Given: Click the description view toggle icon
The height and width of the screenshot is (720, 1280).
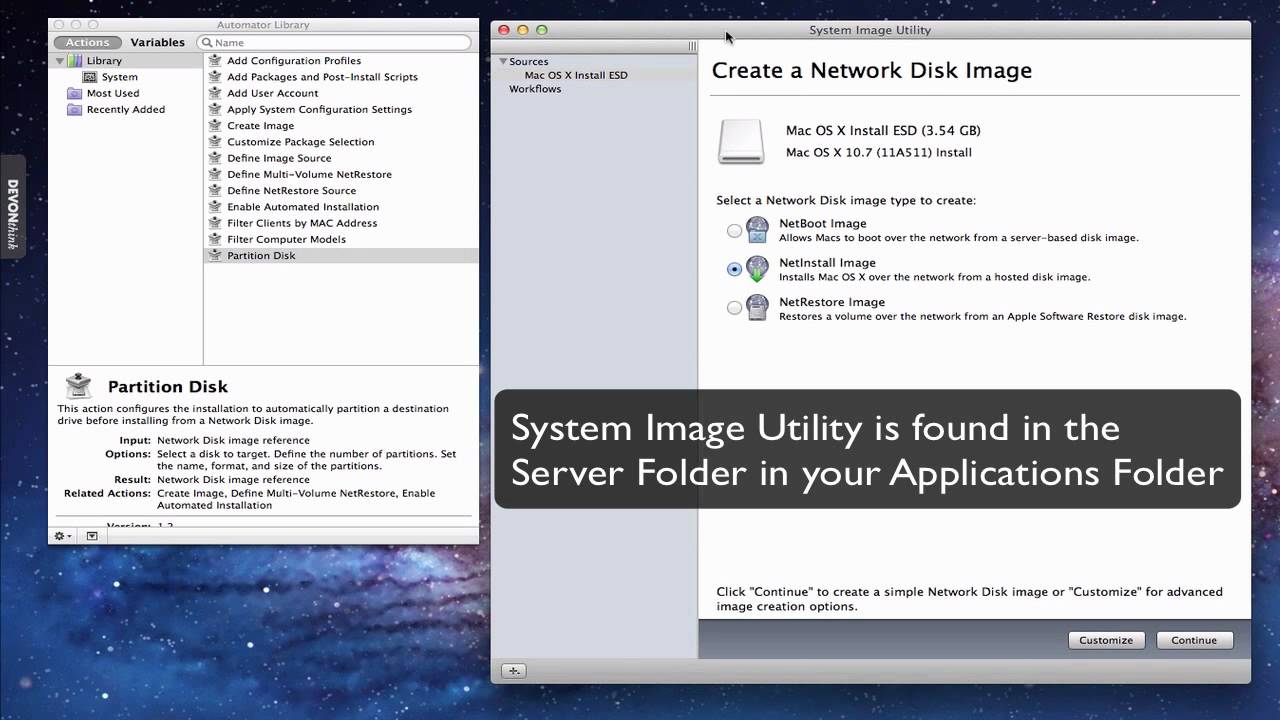Looking at the screenshot, I should coord(92,536).
